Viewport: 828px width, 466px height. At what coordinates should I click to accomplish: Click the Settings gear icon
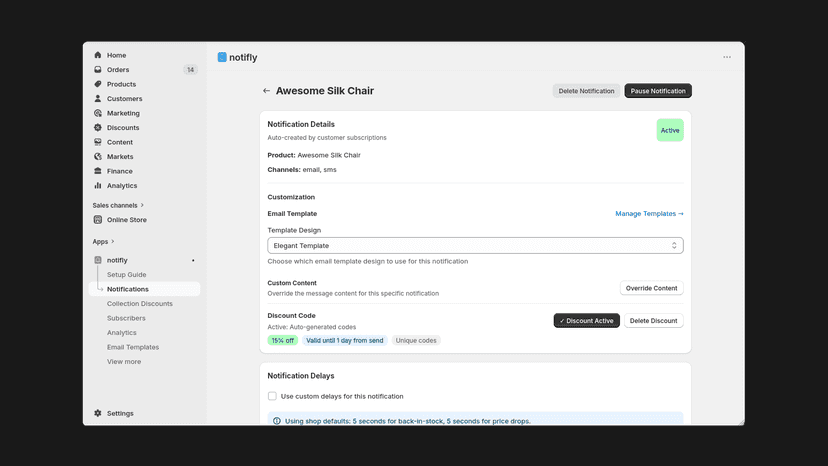[x=98, y=413]
